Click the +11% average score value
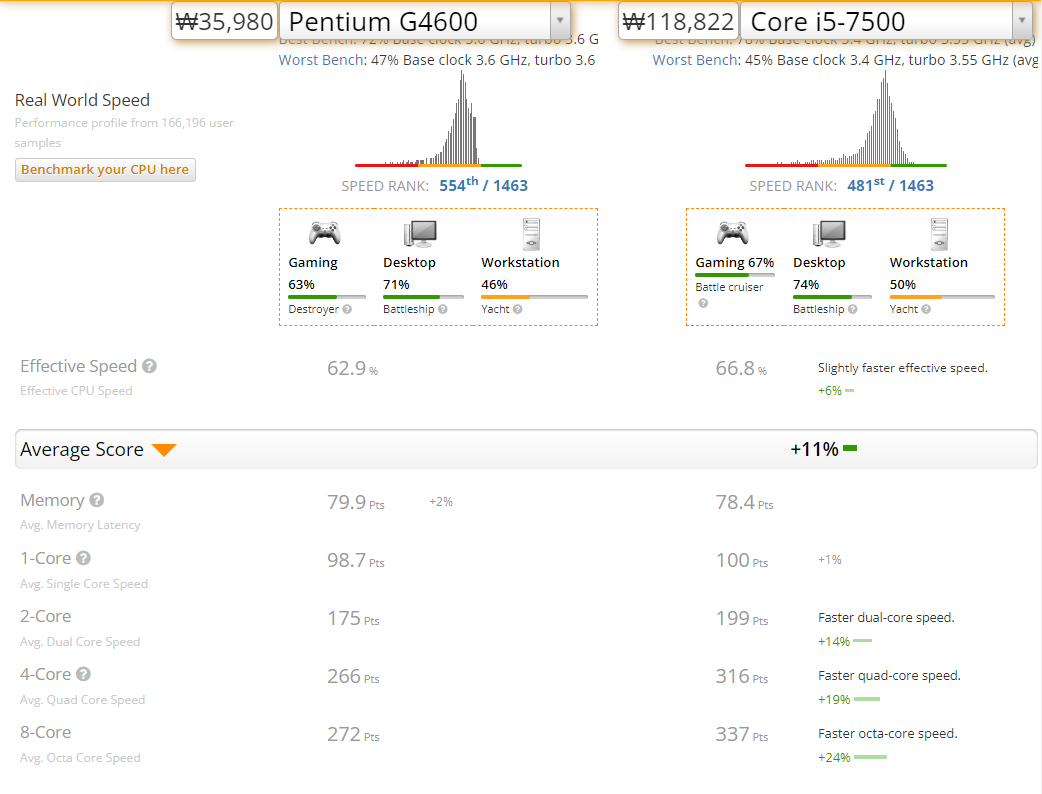 click(815, 449)
